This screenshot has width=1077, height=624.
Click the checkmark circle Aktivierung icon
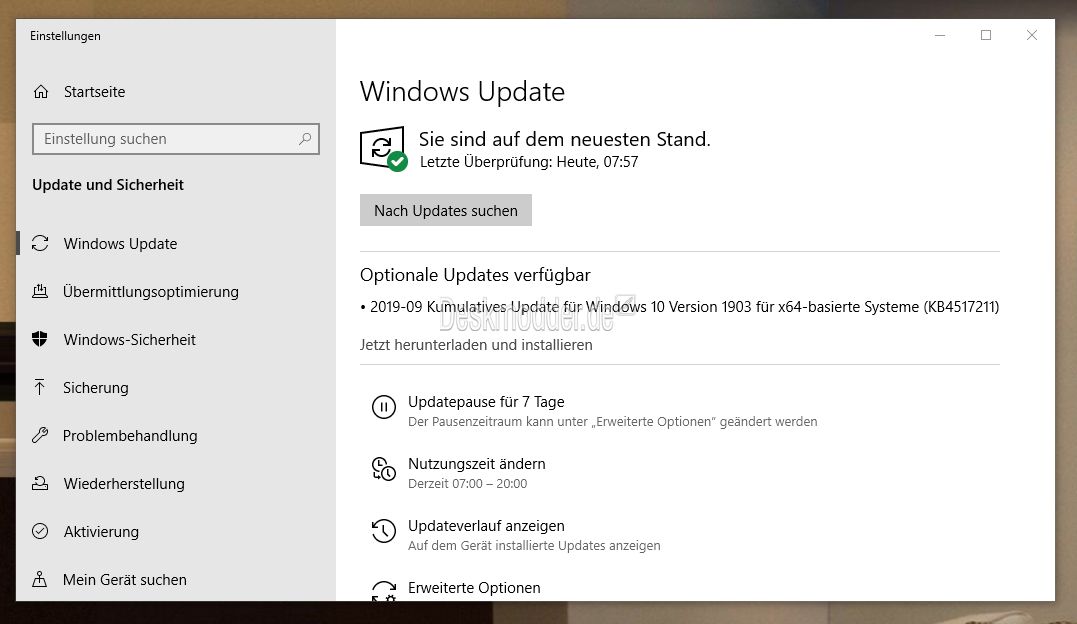(40, 531)
